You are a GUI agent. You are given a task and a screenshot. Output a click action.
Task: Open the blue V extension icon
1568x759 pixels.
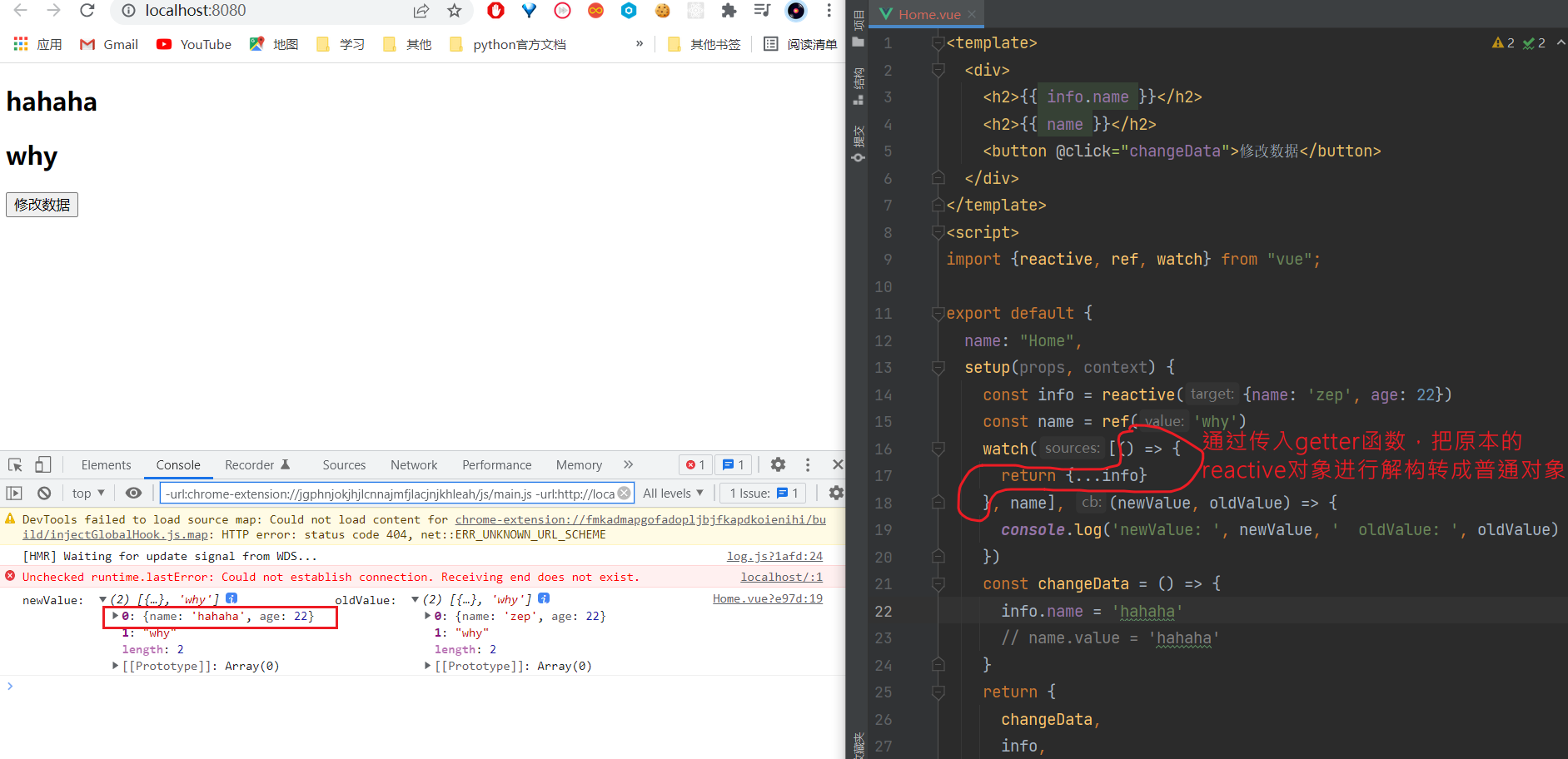[x=530, y=11]
